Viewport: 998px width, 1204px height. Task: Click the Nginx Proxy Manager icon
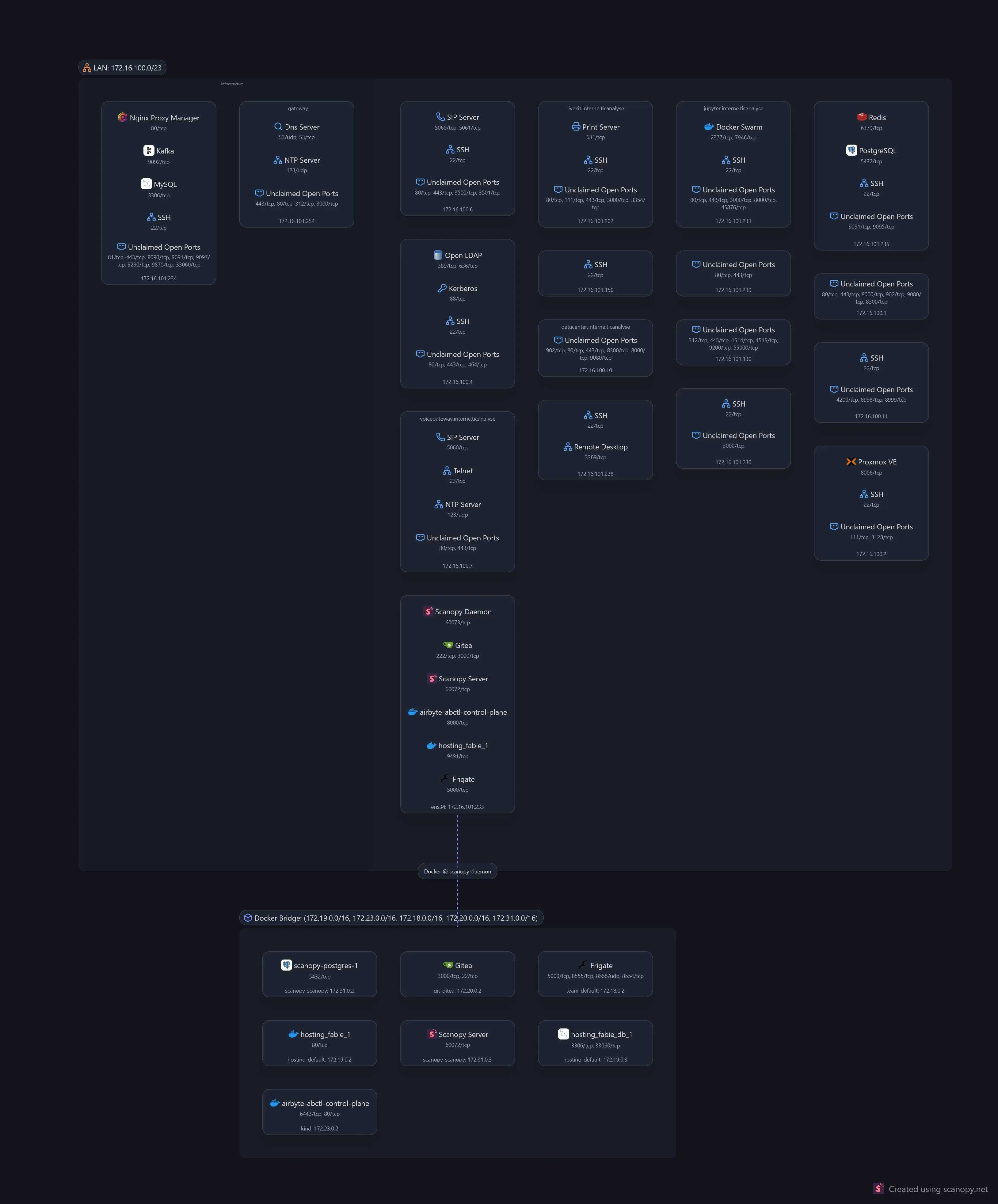click(x=122, y=117)
